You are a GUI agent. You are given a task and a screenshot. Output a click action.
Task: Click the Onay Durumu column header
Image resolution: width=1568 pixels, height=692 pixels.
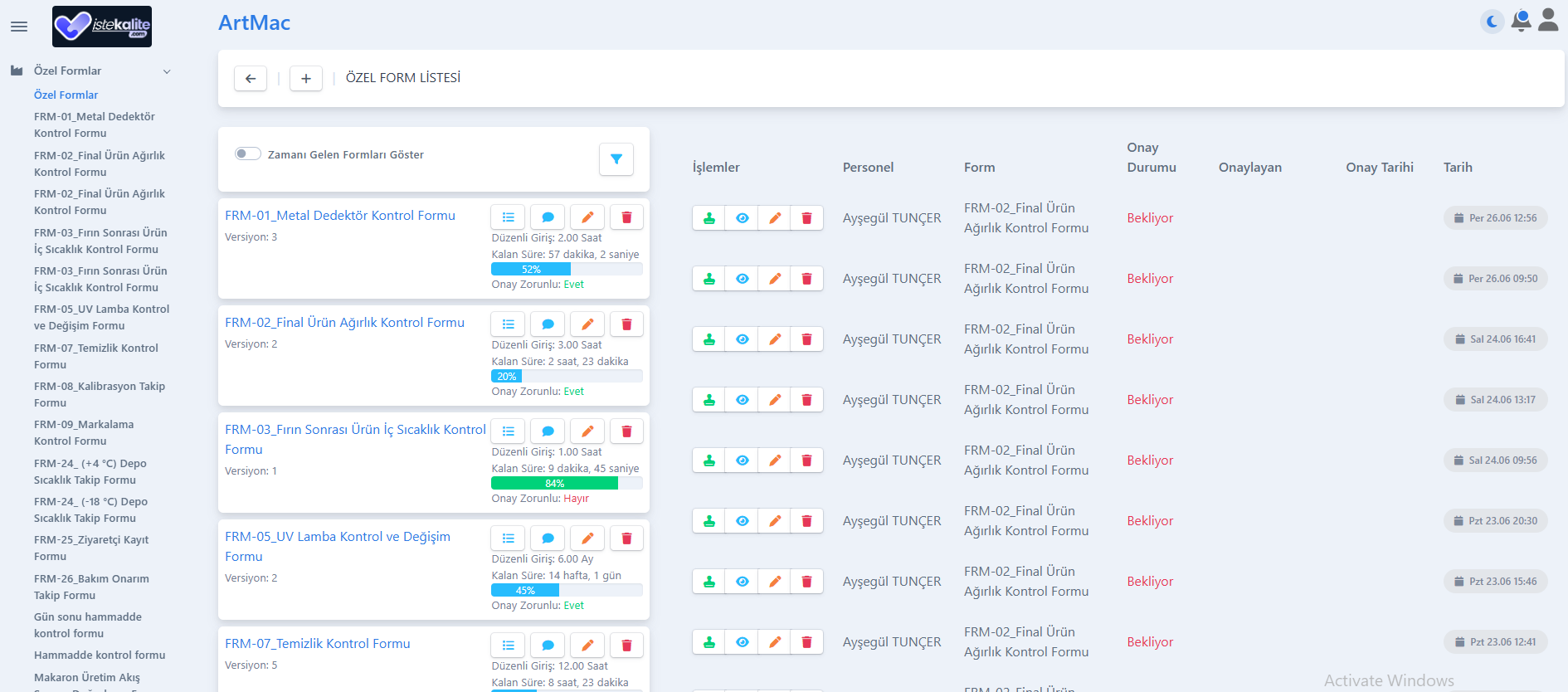(x=1152, y=157)
